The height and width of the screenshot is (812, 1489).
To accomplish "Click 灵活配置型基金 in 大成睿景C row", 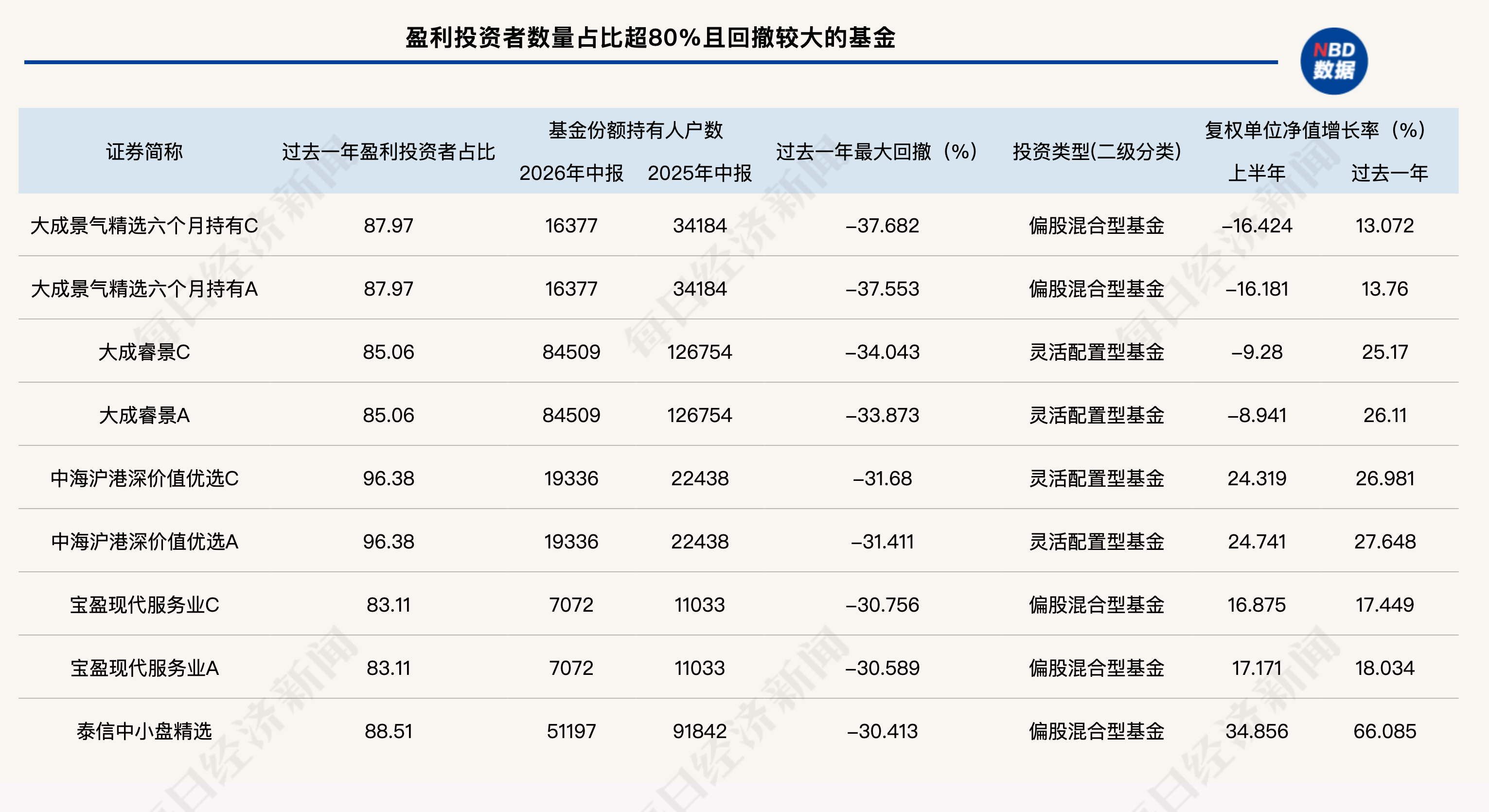I will coord(1097,352).
